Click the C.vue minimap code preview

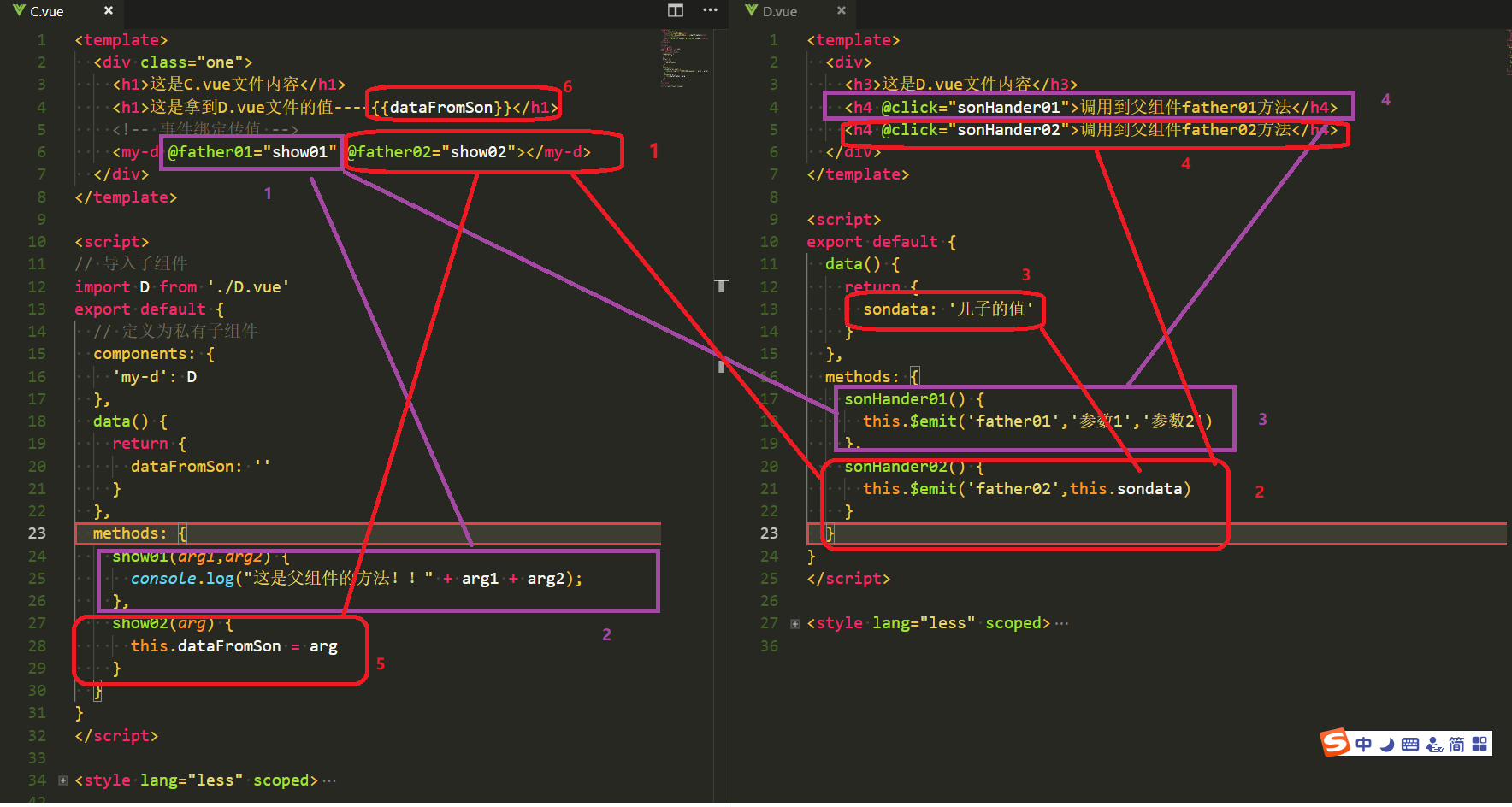click(685, 58)
